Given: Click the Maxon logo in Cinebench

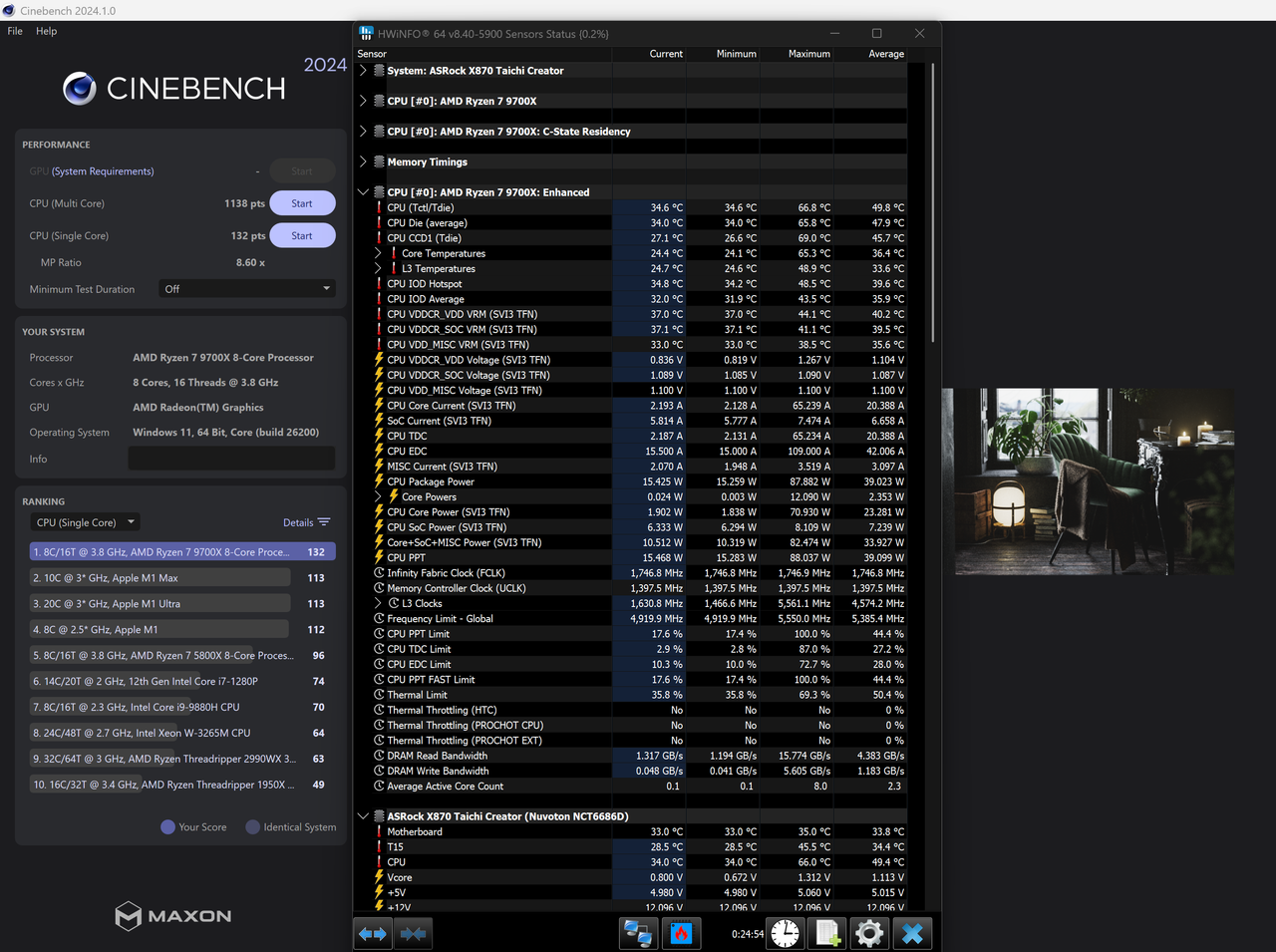Looking at the screenshot, I should click(x=173, y=916).
